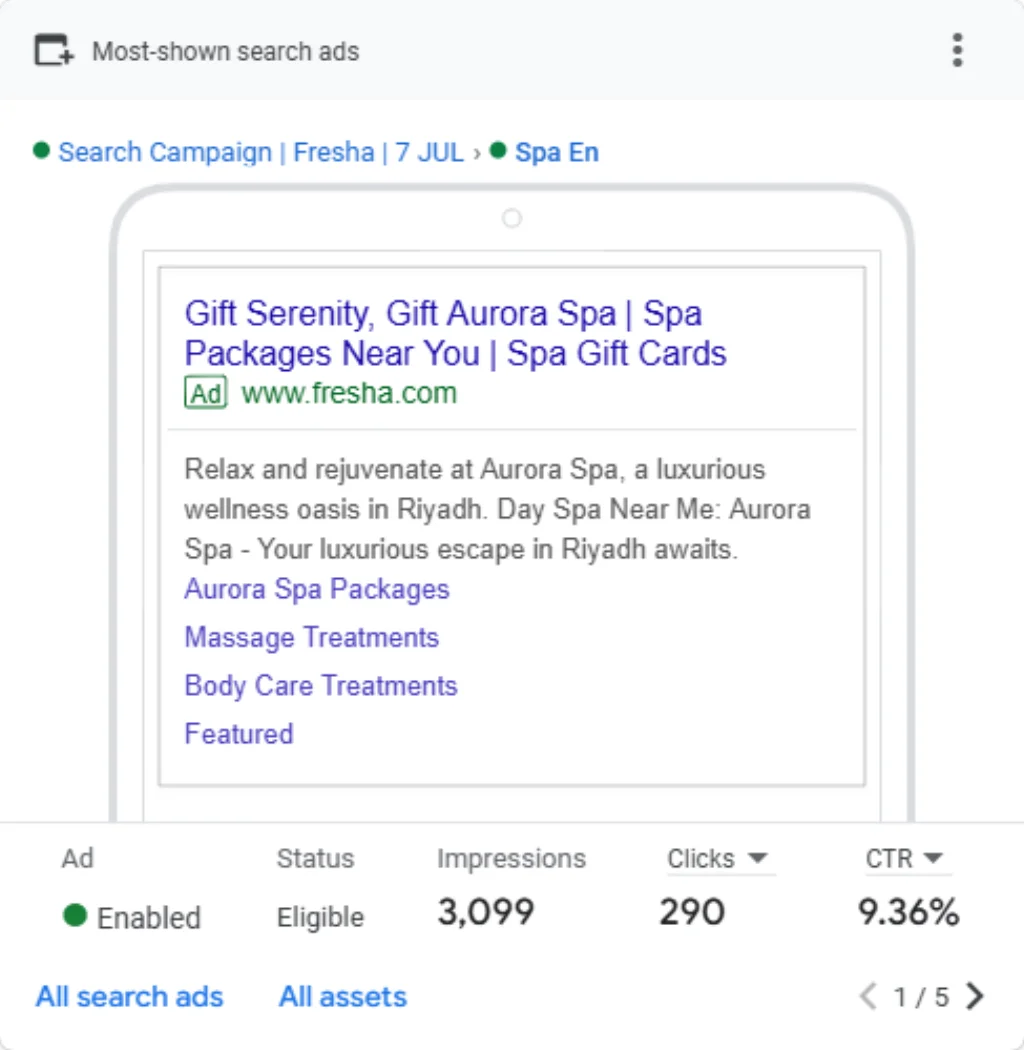1024x1050 pixels.
Task: Select Massage Treatments sitelink
Action: point(311,638)
